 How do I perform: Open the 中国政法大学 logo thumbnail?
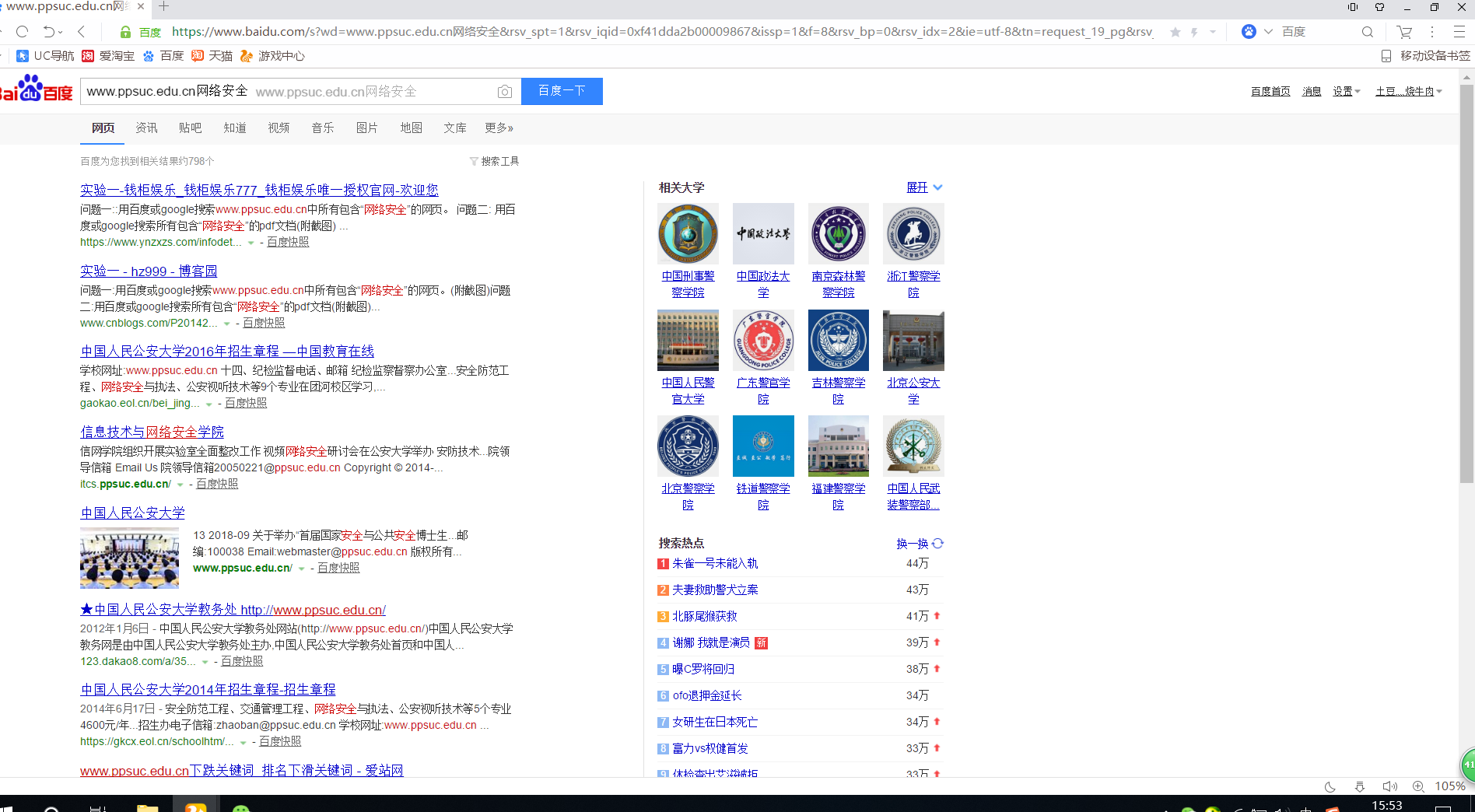point(763,233)
